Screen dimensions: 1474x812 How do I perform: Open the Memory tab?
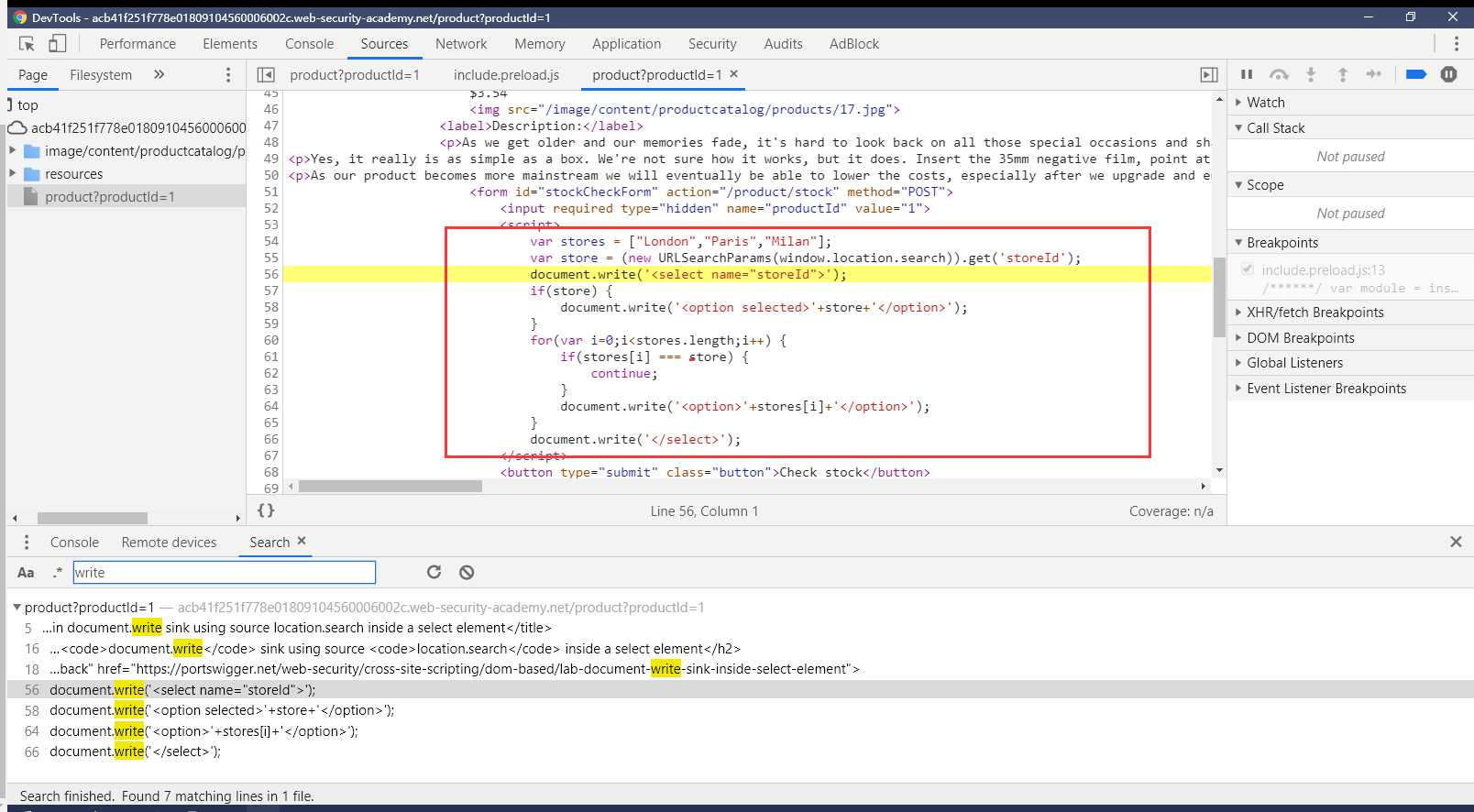click(540, 43)
